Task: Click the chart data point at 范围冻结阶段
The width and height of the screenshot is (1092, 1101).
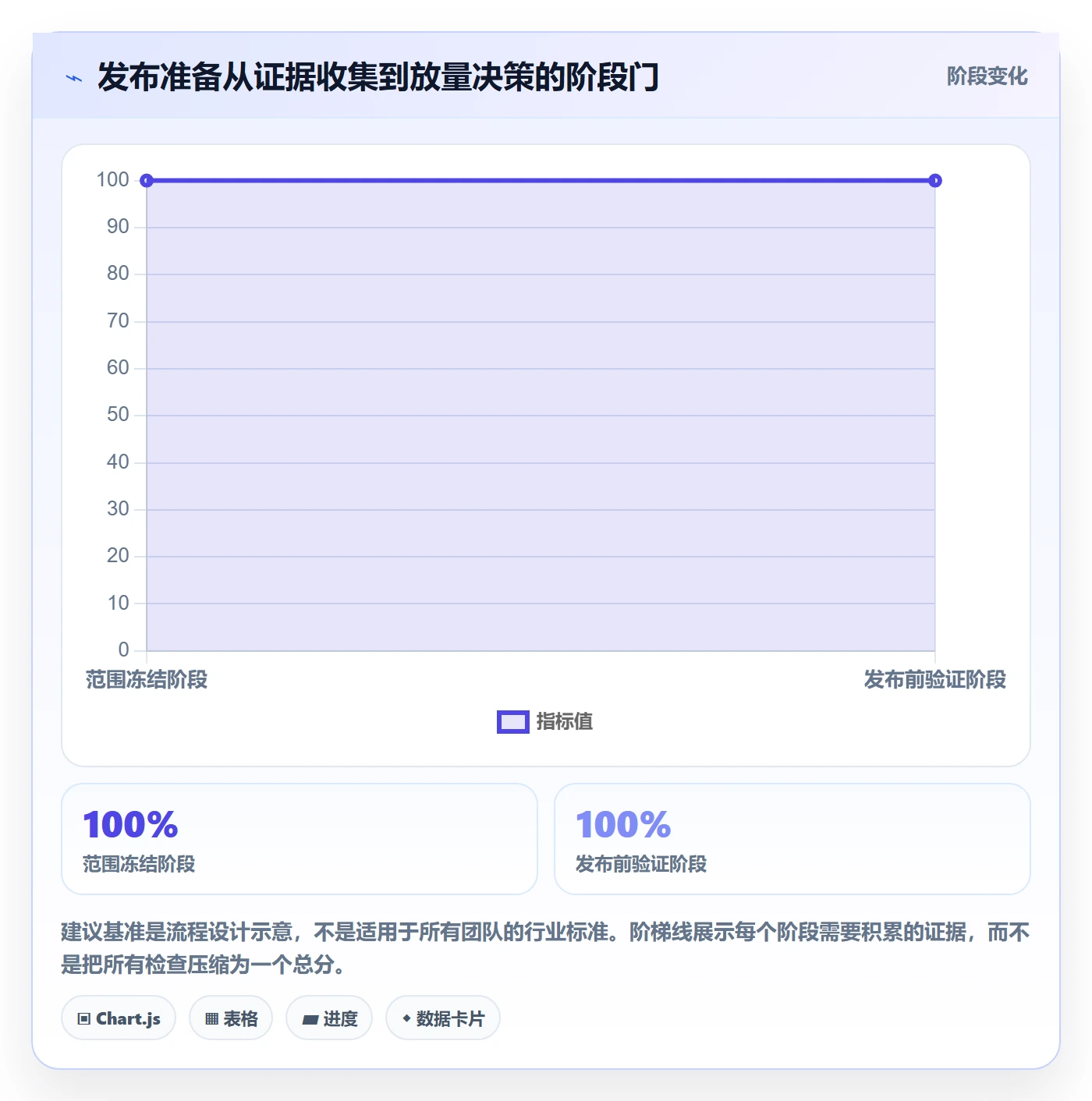Action: (147, 181)
